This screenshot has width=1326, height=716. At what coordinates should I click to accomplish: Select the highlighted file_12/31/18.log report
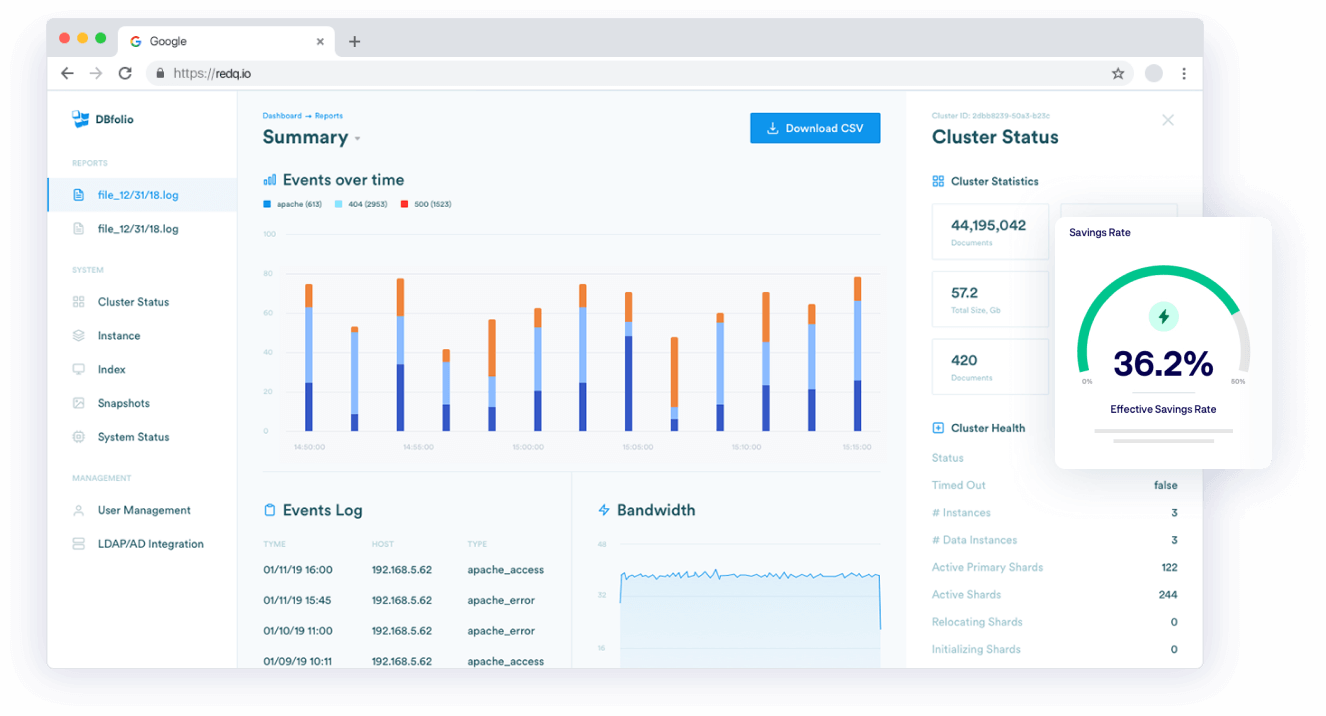coord(138,195)
